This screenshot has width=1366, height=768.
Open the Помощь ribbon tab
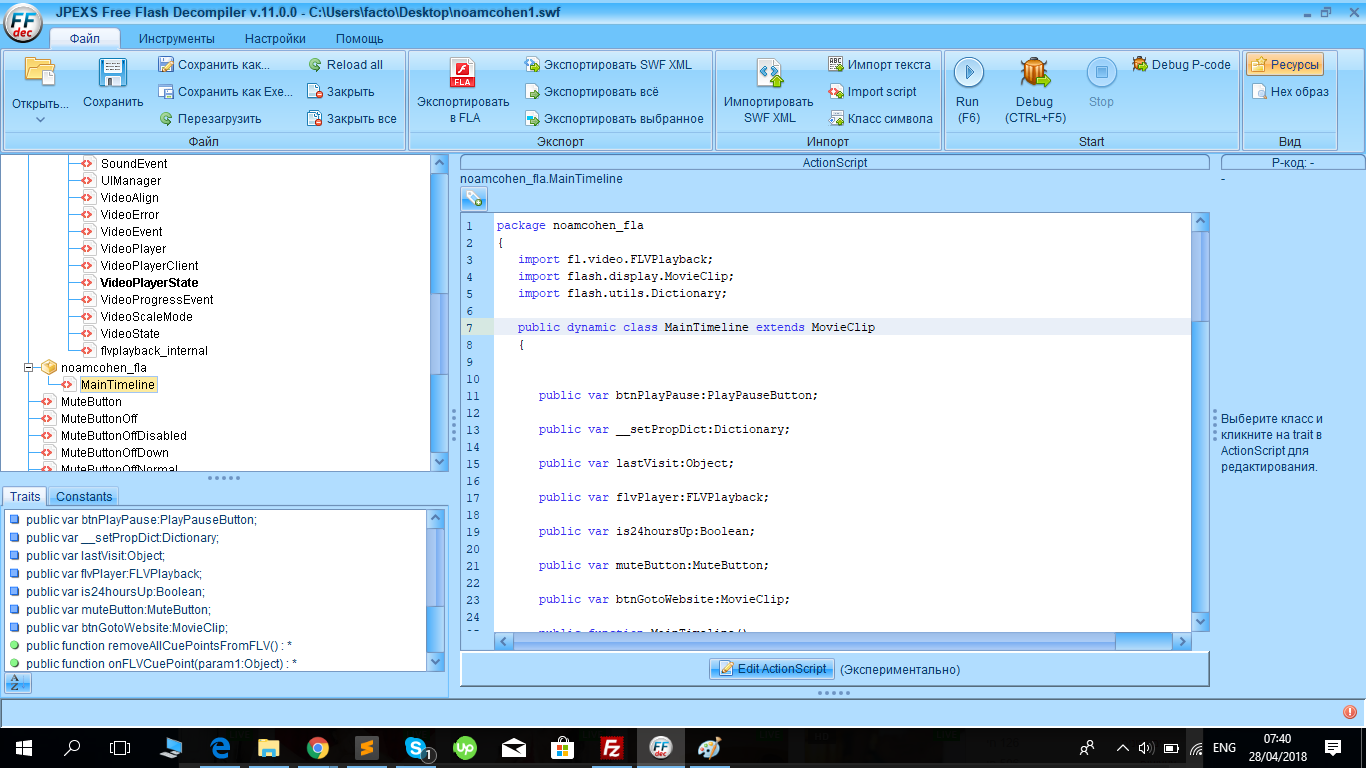point(359,39)
